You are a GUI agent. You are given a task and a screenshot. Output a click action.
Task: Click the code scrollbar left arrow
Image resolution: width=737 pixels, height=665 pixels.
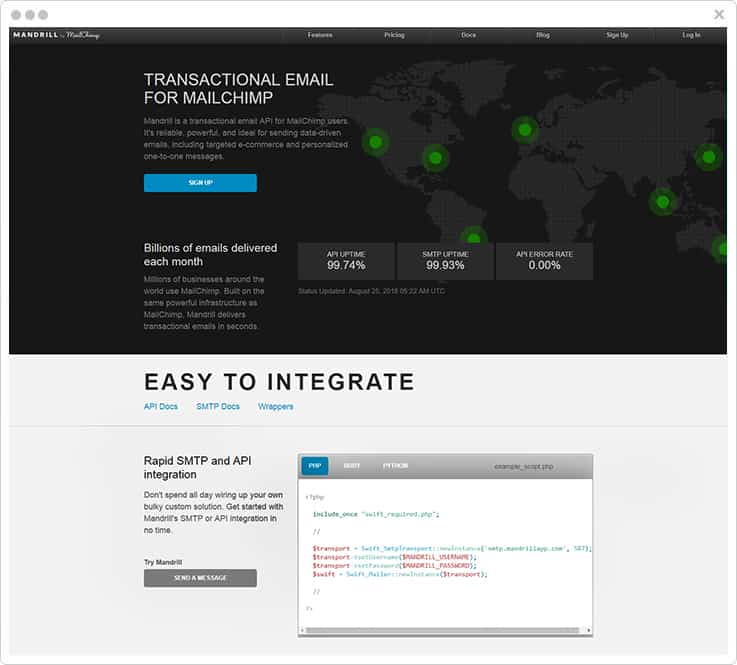click(302, 630)
